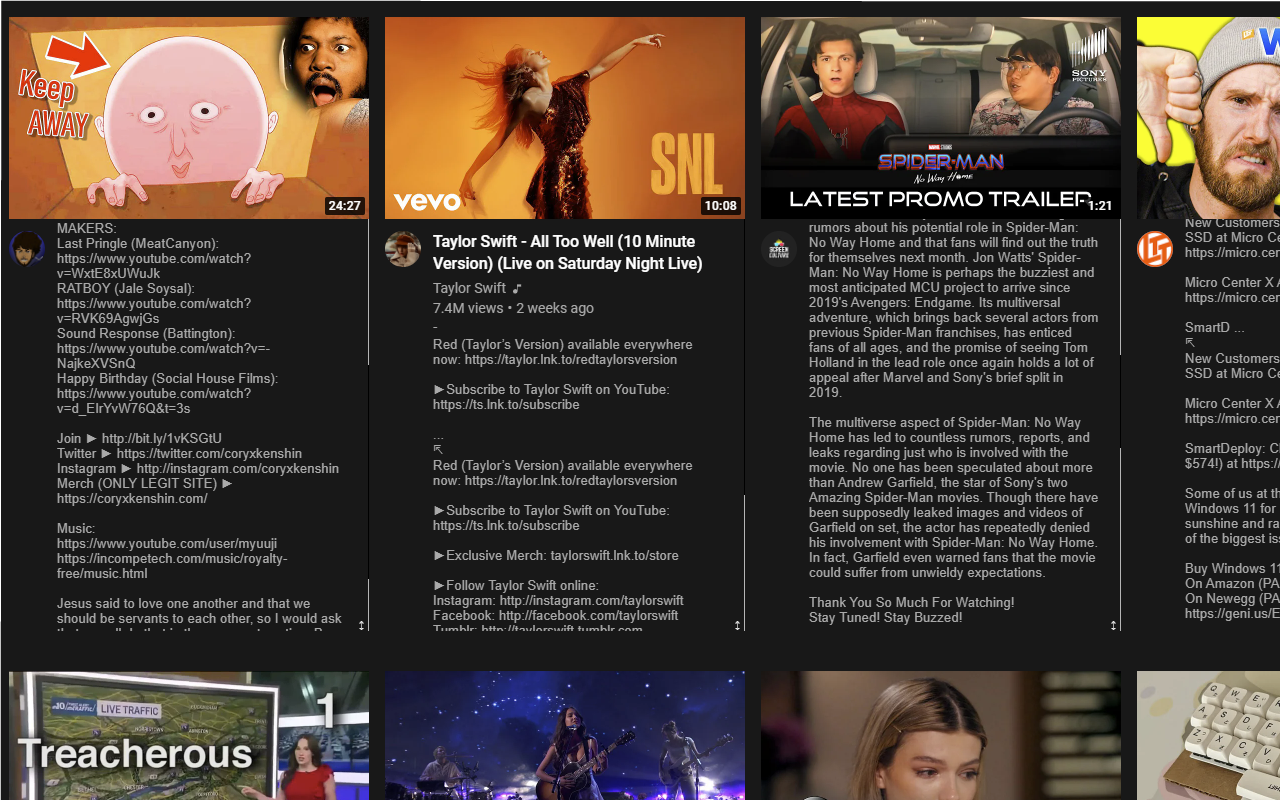Click the '7.4M views • 2 weeks ago' text
The image size is (1280, 800).
pyautogui.click(x=513, y=308)
